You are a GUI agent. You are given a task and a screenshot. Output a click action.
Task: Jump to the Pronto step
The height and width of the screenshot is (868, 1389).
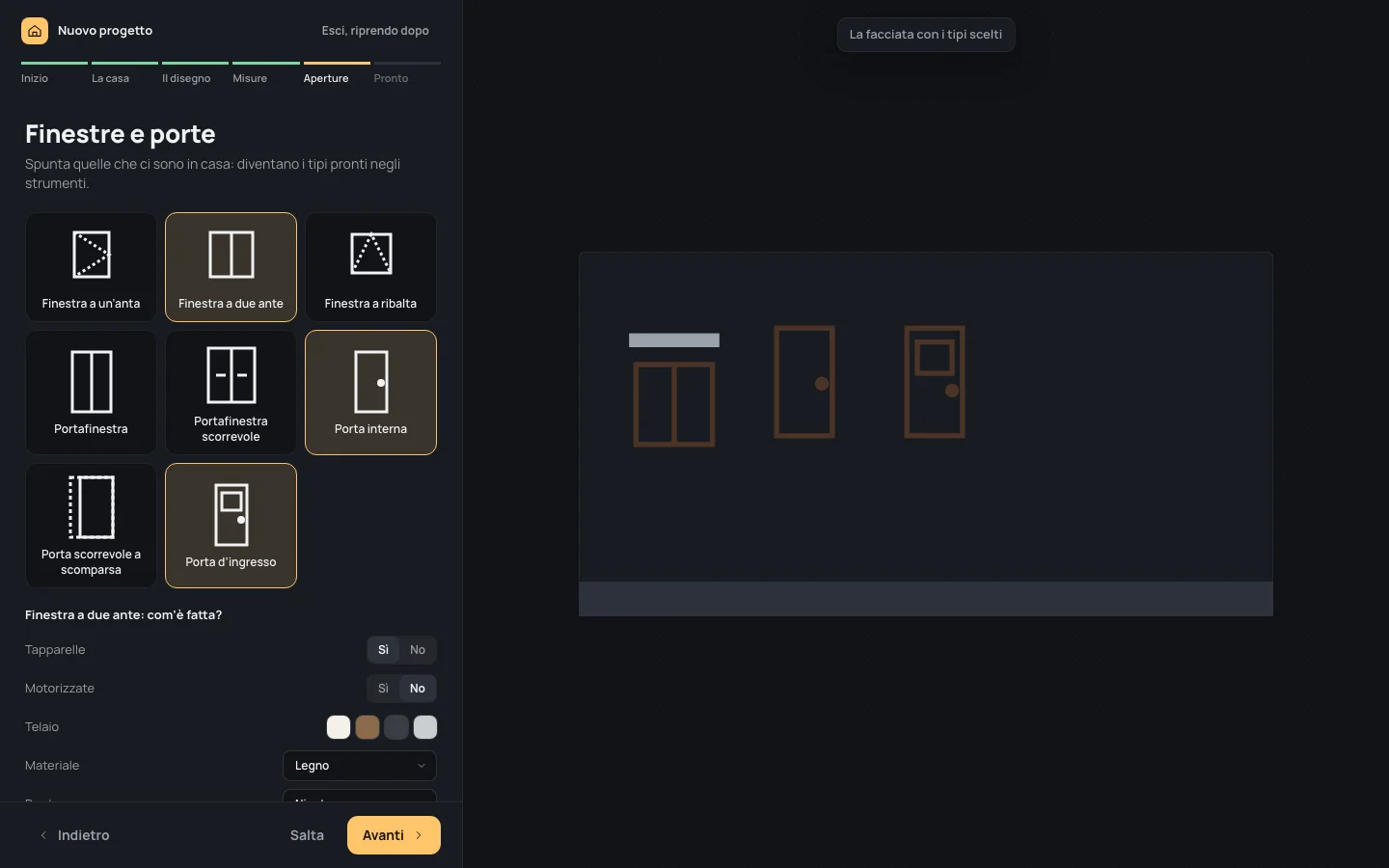click(407, 73)
